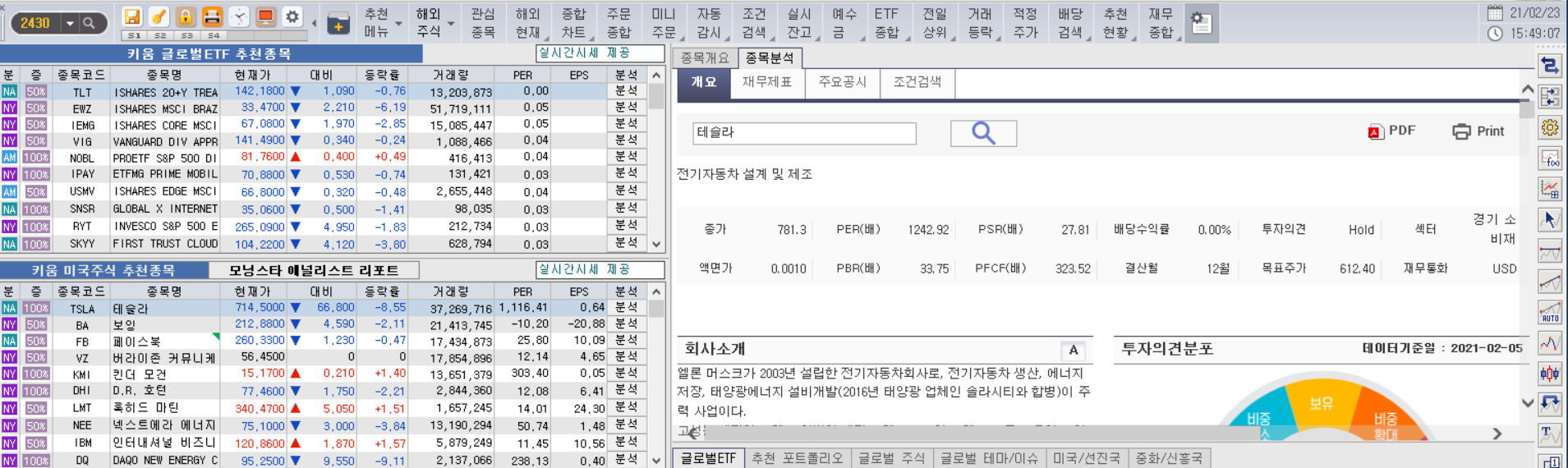Select the NOBL ETF row
The width and height of the screenshot is (1568, 468).
coord(324,157)
